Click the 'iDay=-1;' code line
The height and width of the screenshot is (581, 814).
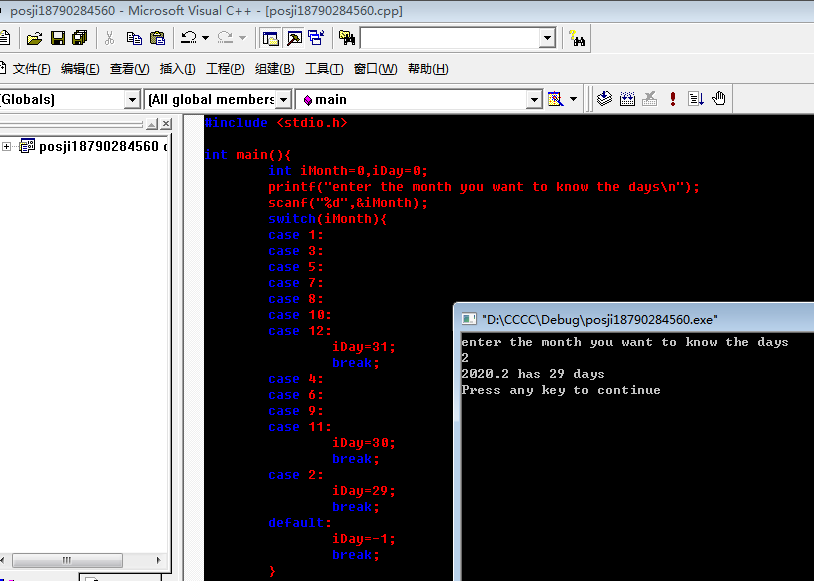tap(364, 539)
